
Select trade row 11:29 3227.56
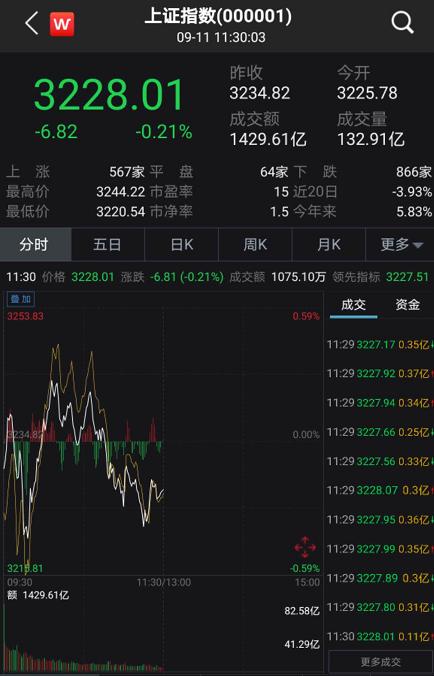[379, 461]
